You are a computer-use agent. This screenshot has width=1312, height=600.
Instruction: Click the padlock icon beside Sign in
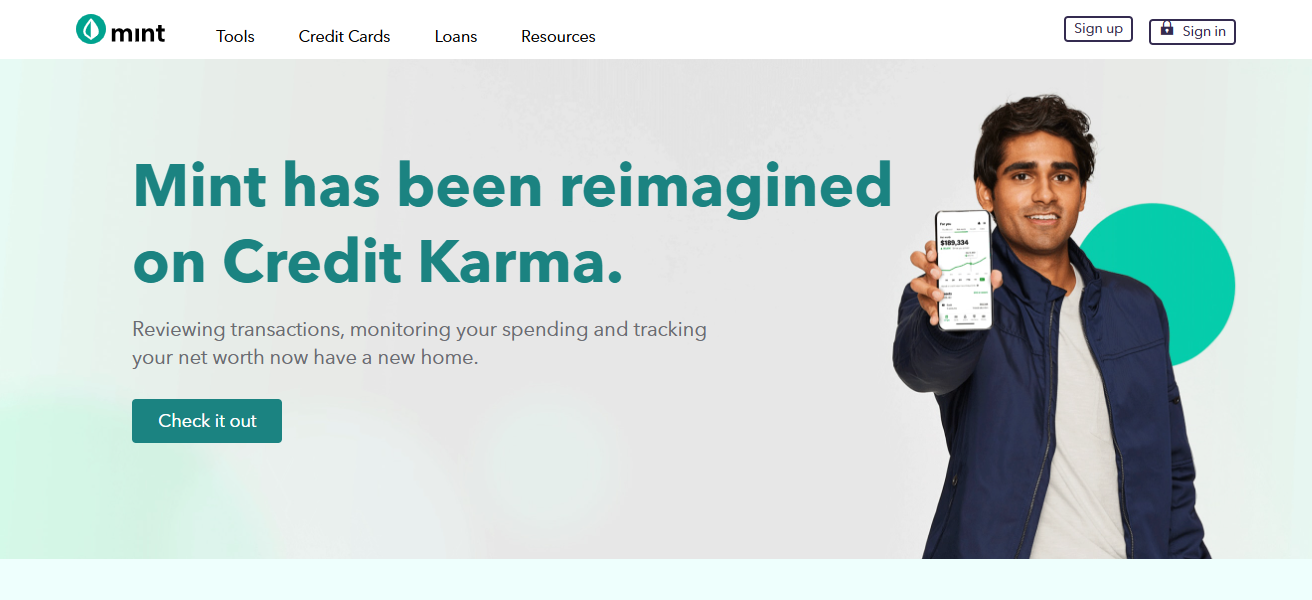tap(1166, 29)
